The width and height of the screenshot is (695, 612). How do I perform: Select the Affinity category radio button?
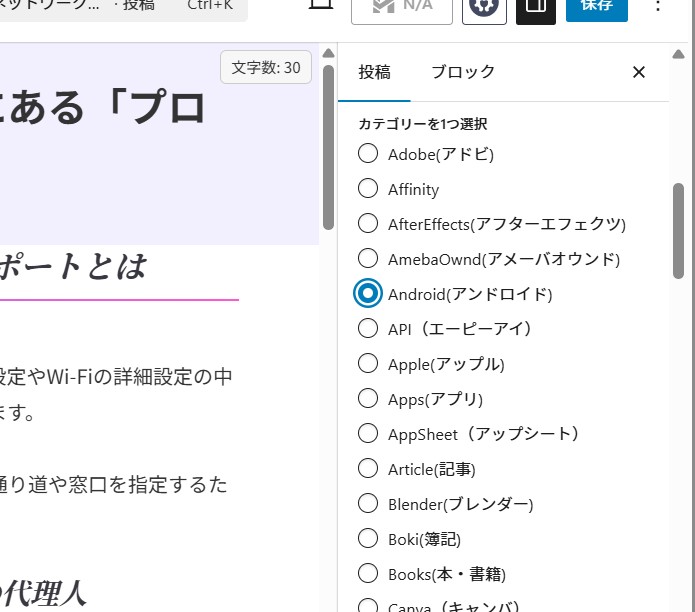pos(368,189)
